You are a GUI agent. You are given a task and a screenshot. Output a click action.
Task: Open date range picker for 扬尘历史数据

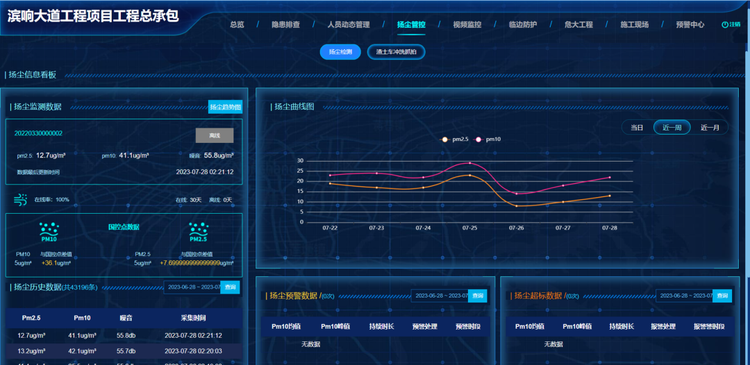coord(192,287)
